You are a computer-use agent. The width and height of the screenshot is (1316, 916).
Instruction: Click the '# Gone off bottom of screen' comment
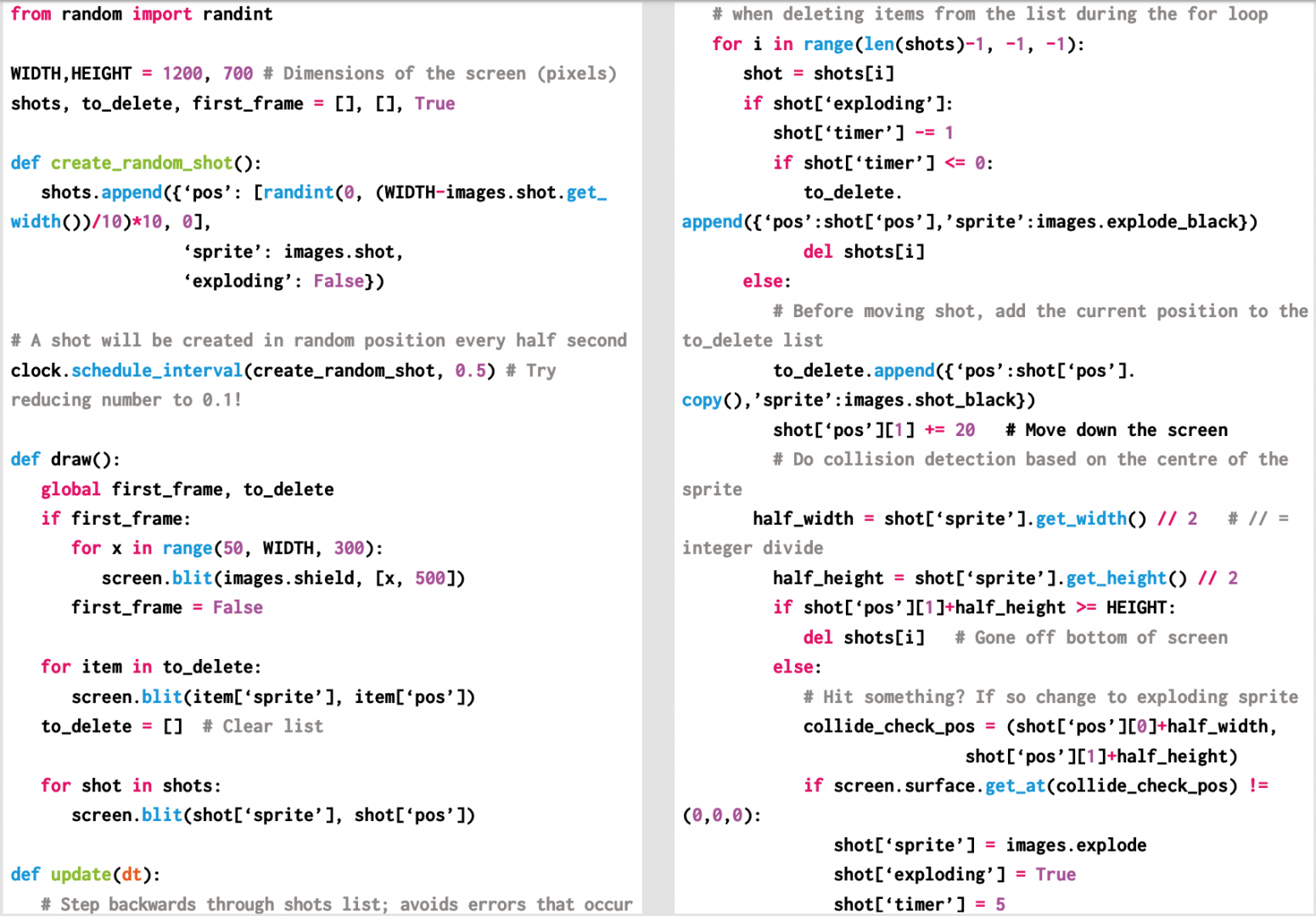(x=1090, y=638)
